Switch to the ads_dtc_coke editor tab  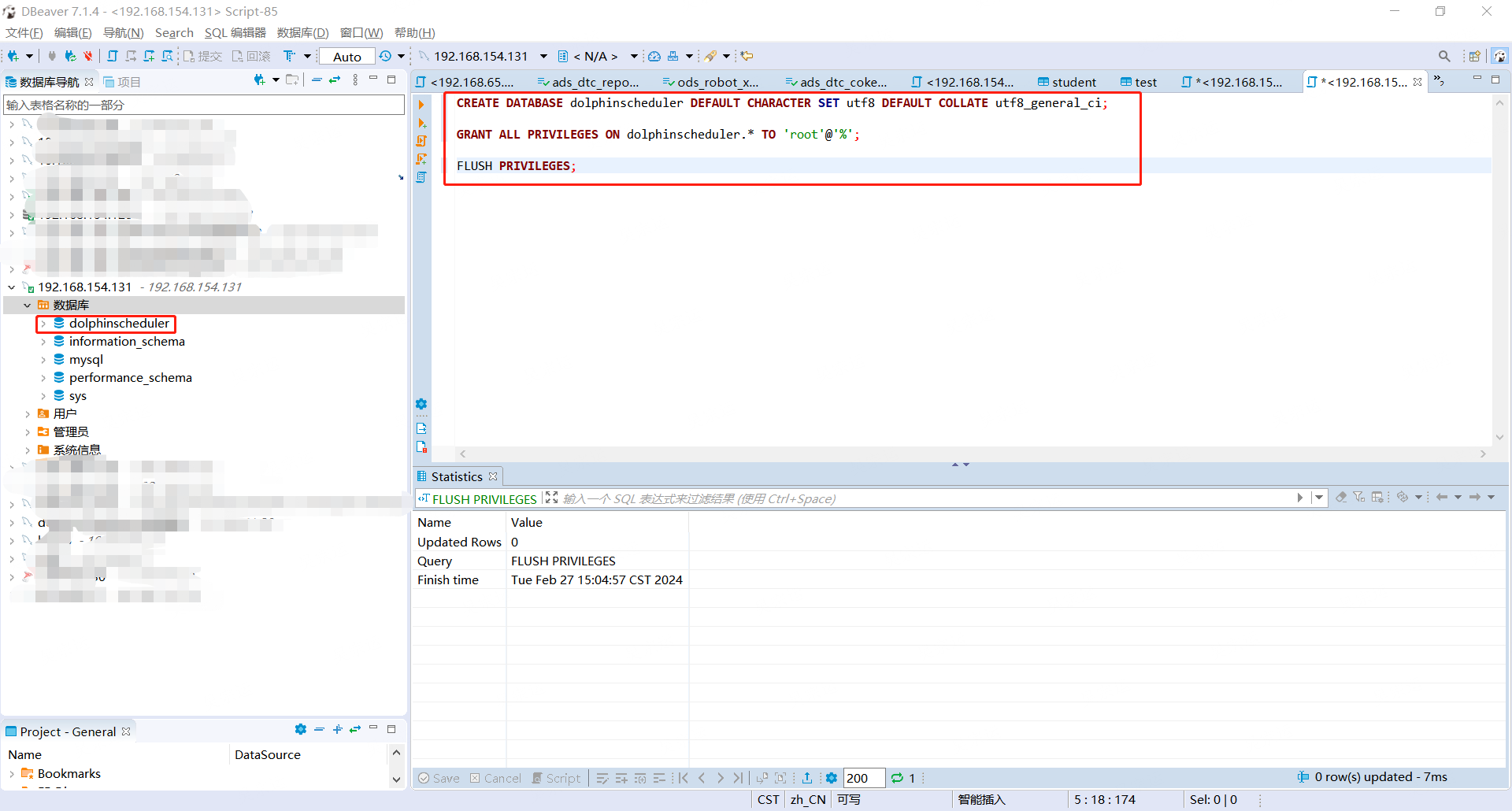click(x=836, y=82)
